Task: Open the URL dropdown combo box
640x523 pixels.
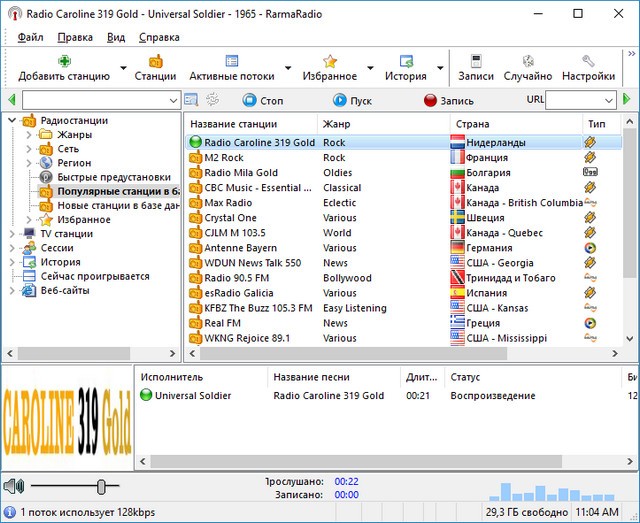Action: tap(608, 100)
